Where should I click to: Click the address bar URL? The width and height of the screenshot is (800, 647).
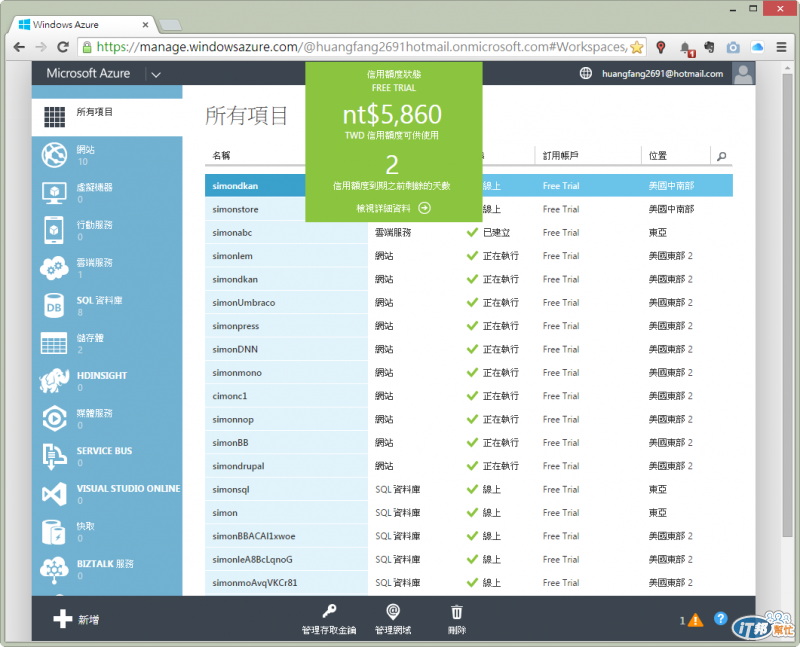point(361,47)
